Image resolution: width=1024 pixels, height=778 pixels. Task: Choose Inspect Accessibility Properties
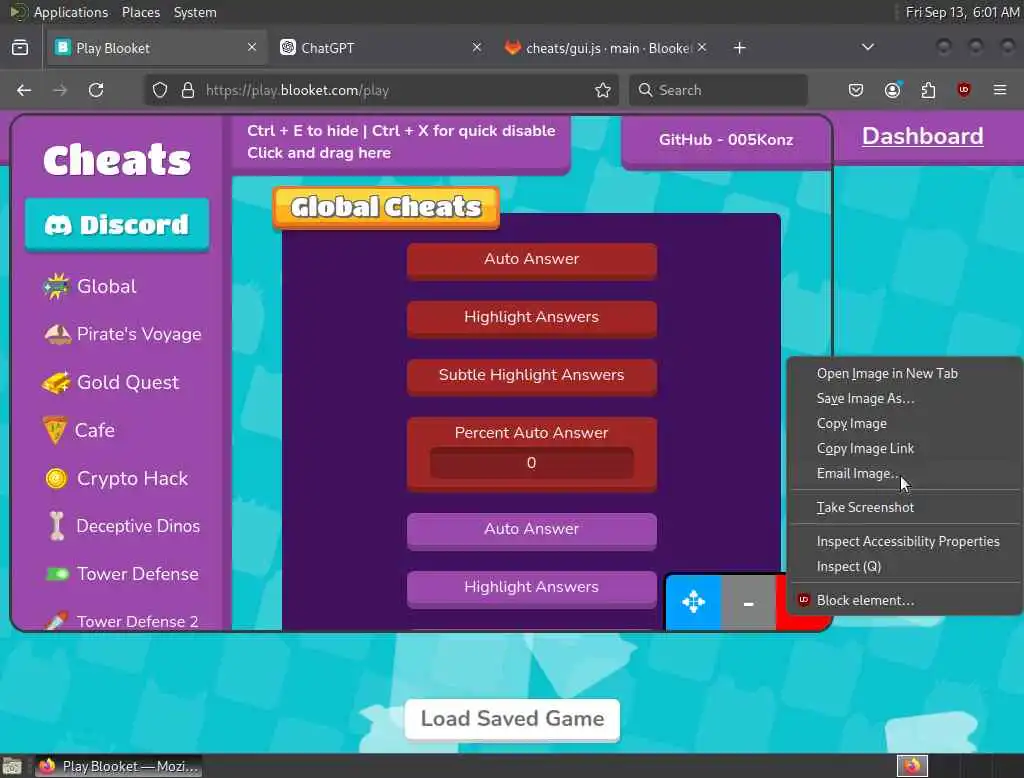click(904, 541)
